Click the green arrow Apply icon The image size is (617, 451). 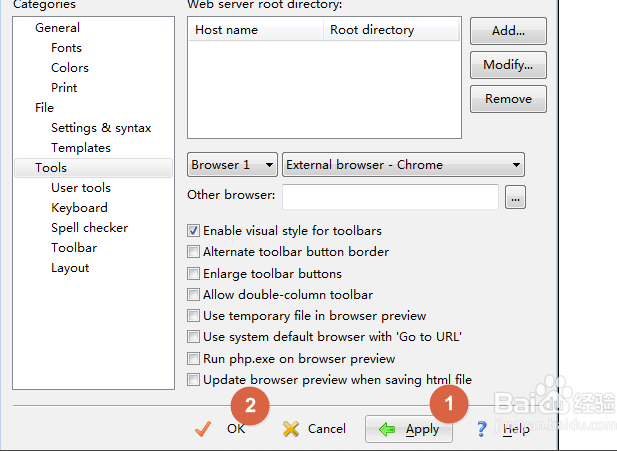(x=386, y=429)
